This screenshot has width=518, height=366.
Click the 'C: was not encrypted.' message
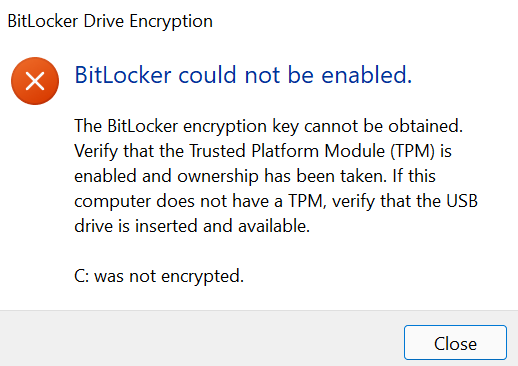tap(159, 276)
